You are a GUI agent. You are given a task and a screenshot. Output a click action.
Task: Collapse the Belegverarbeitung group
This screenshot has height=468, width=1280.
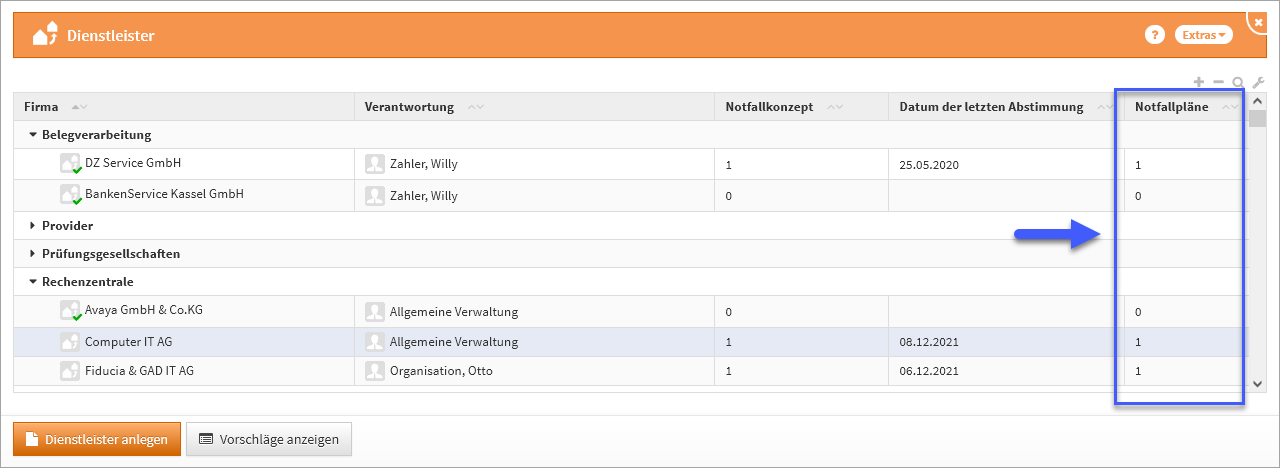[33, 134]
